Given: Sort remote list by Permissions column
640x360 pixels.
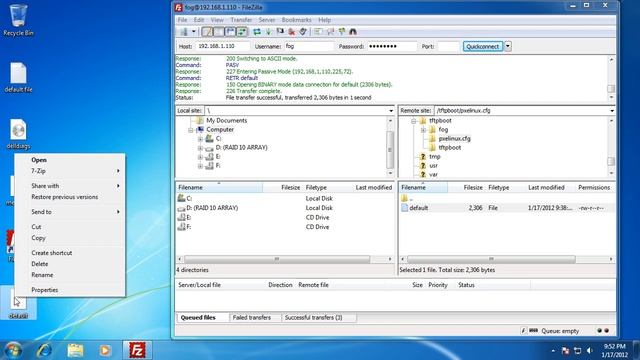Looking at the screenshot, I should (594, 188).
